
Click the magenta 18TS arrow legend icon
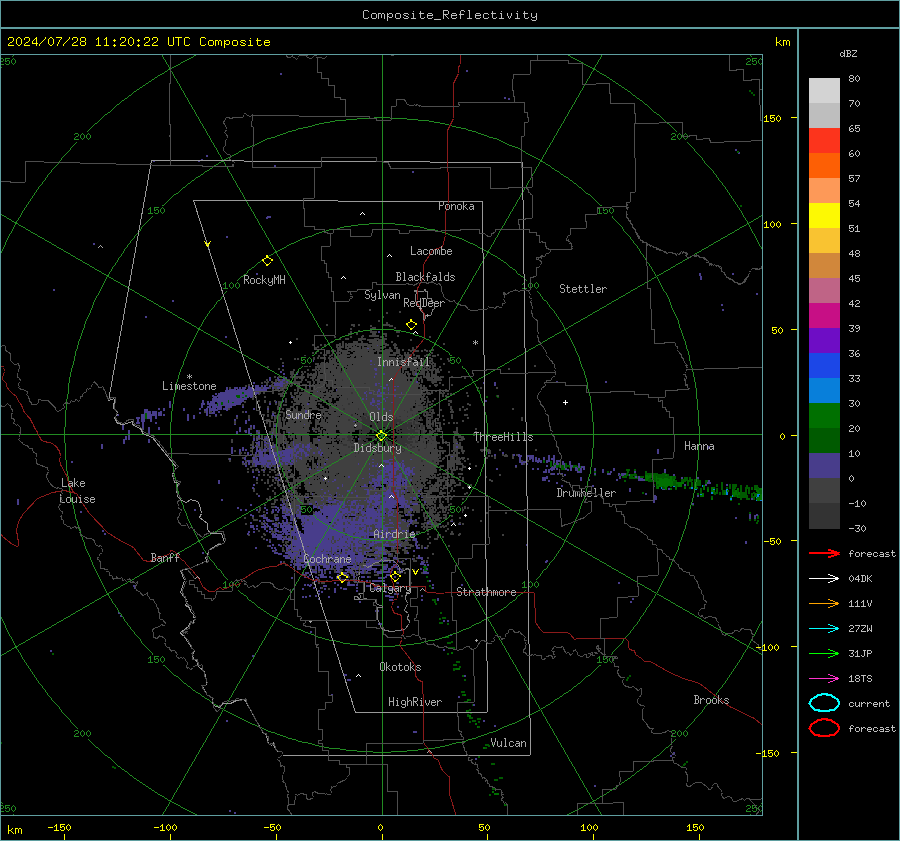[824, 679]
